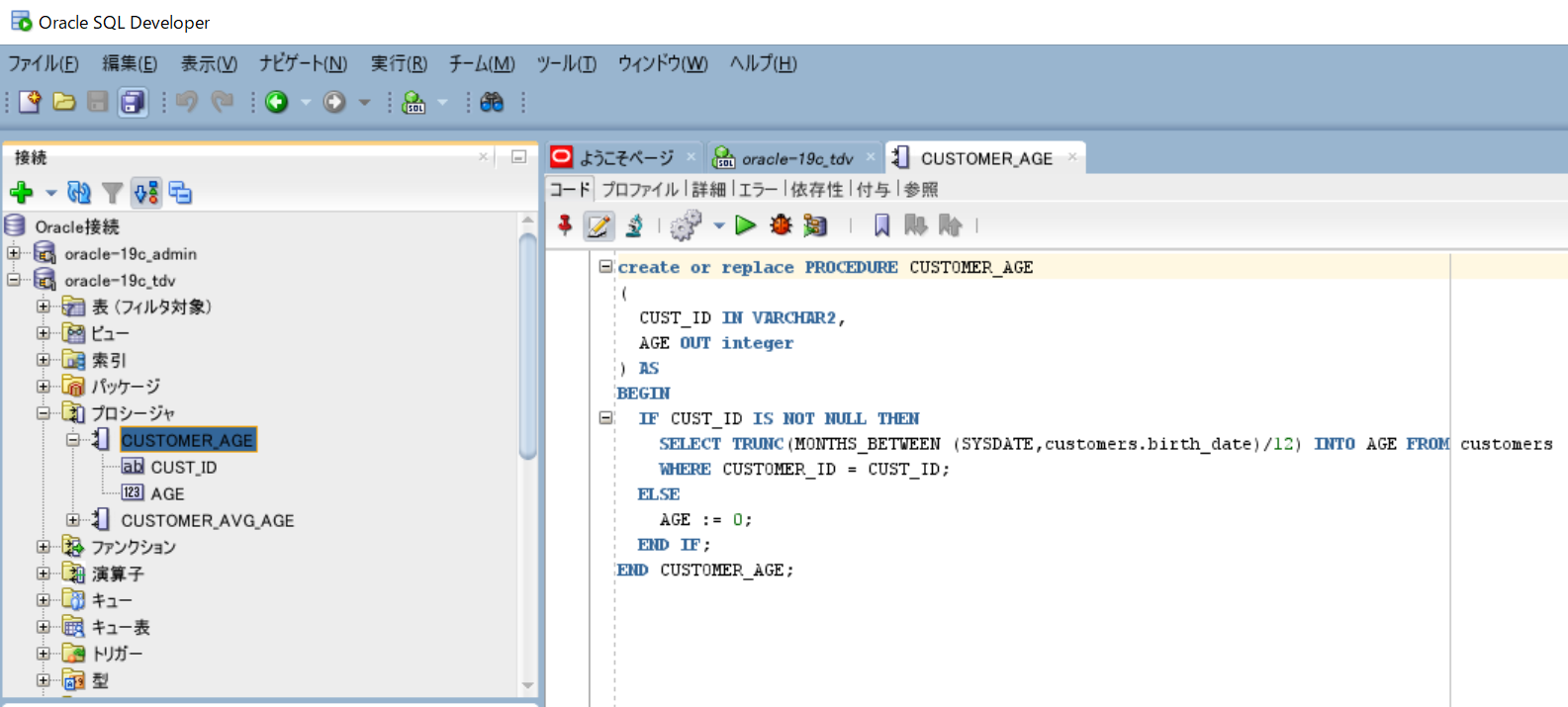Click the Previous Bookmark icon
Screen dimensions: 1568x707
coord(951,225)
